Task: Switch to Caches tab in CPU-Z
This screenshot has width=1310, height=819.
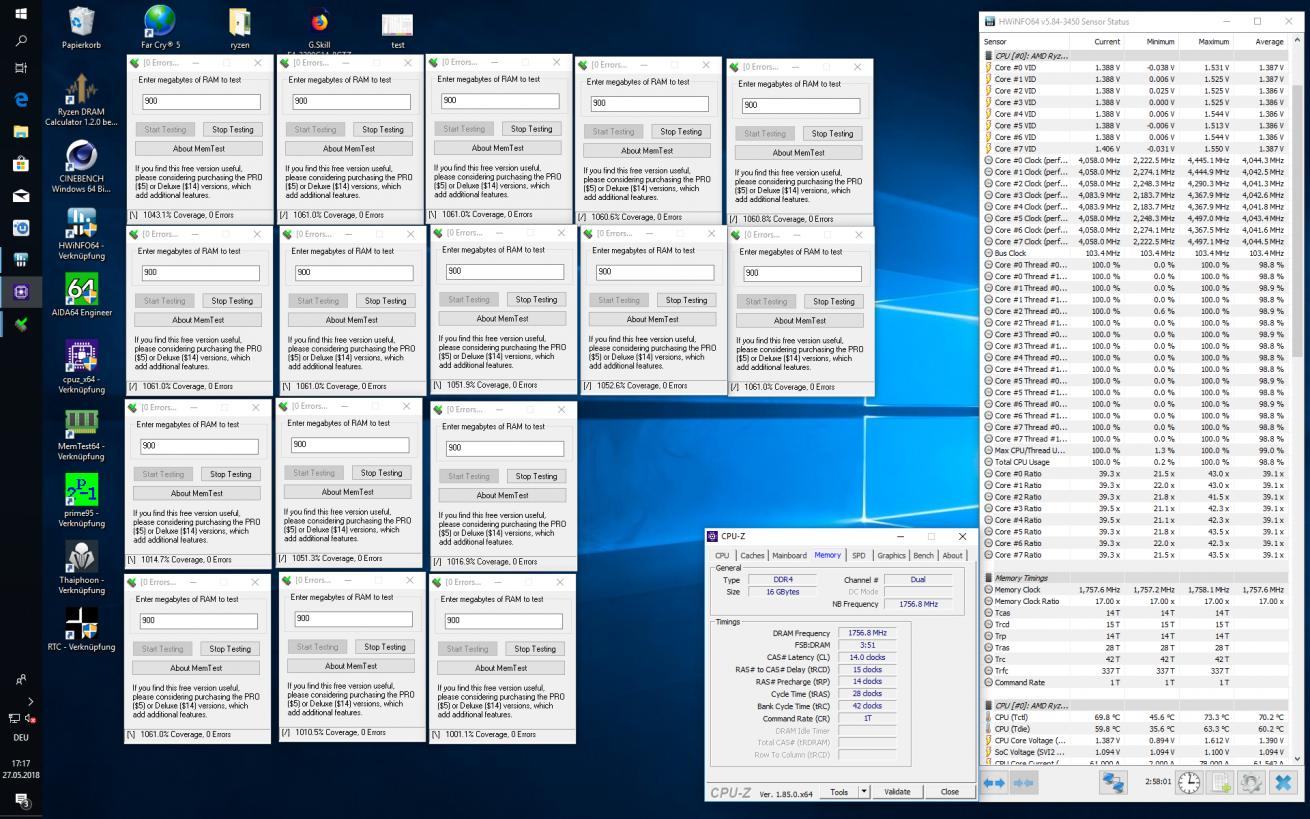Action: pyautogui.click(x=752, y=555)
